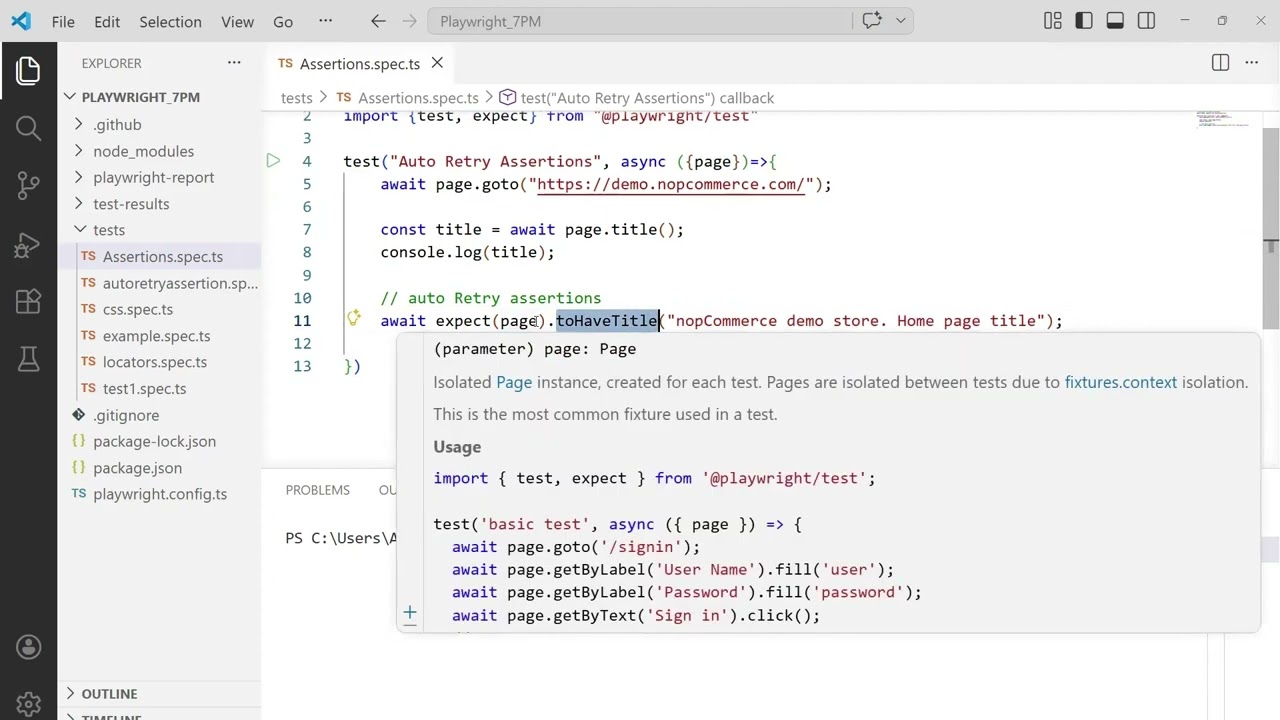Viewport: 1280px width, 720px height.
Task: Open the .gitignore file
Action: point(126,415)
